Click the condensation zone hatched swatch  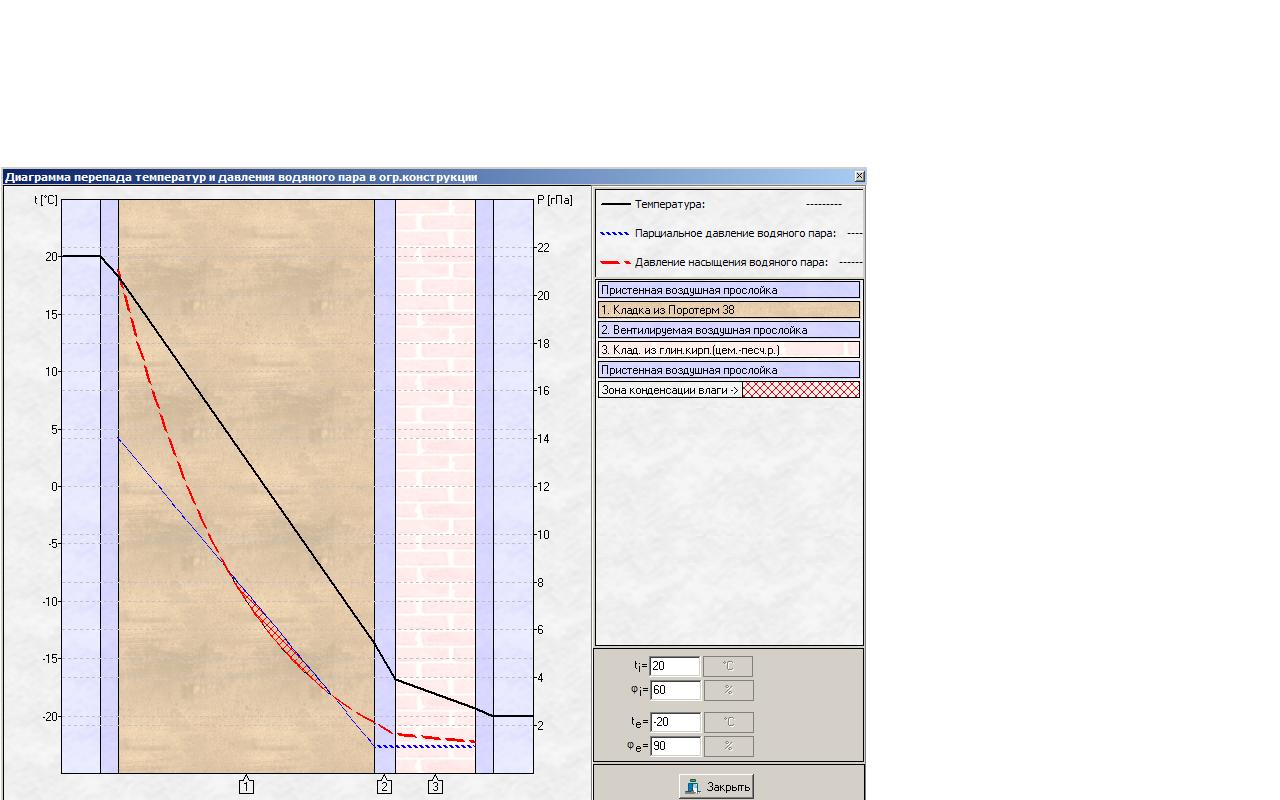click(x=801, y=390)
